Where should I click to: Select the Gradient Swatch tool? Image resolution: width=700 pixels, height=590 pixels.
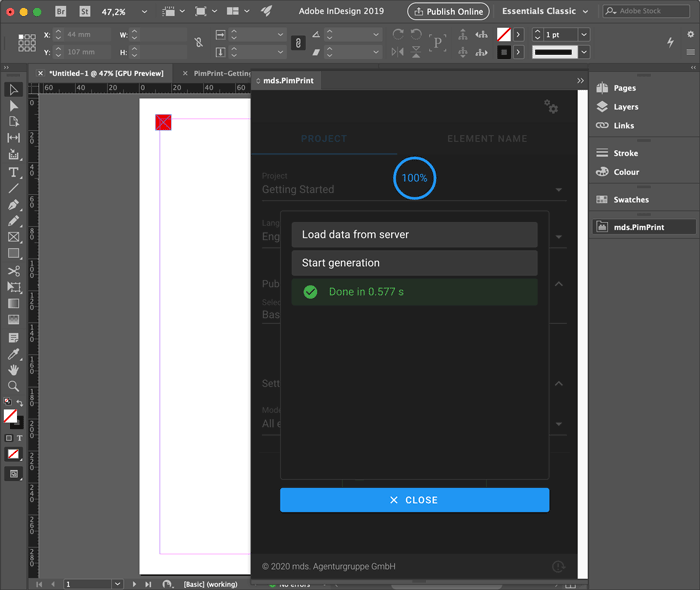pyautogui.click(x=13, y=303)
